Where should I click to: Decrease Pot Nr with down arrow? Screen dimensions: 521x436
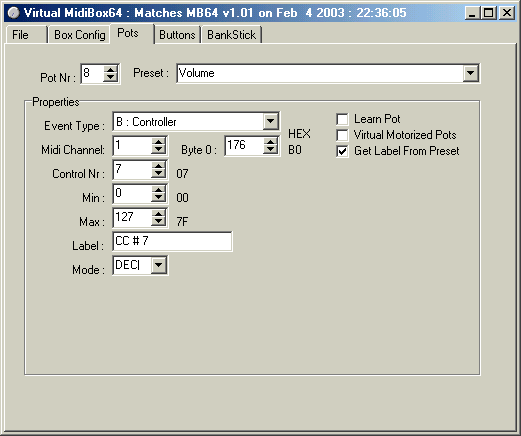click(111, 77)
